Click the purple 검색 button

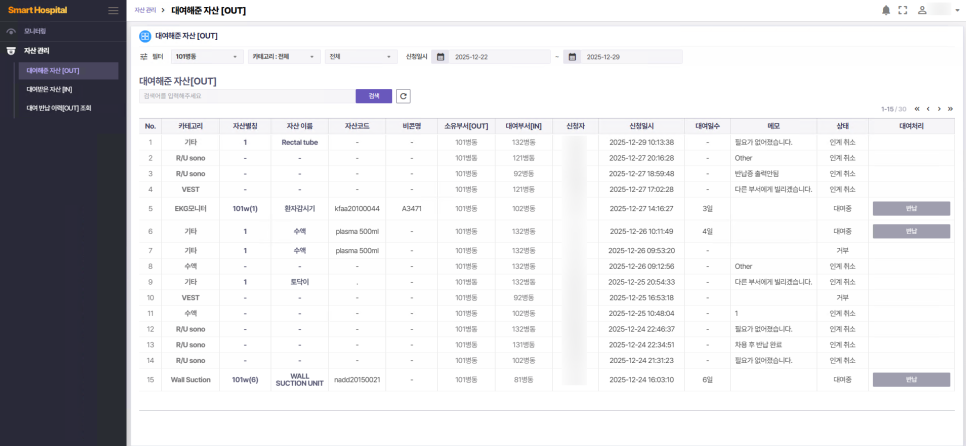(374, 96)
